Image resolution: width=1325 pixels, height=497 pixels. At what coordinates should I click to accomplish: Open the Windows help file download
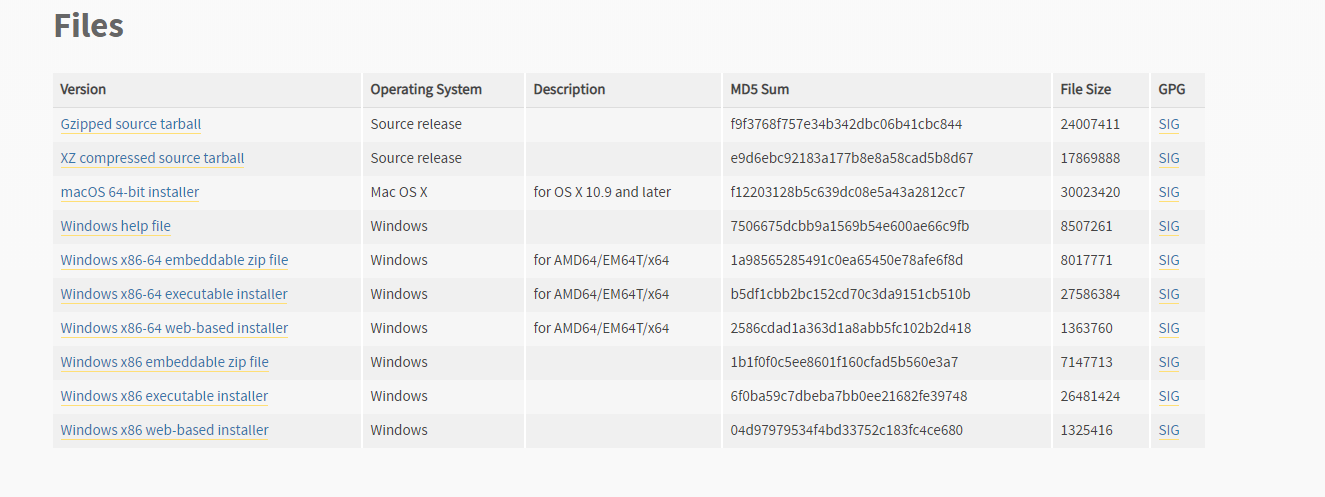[x=115, y=227]
